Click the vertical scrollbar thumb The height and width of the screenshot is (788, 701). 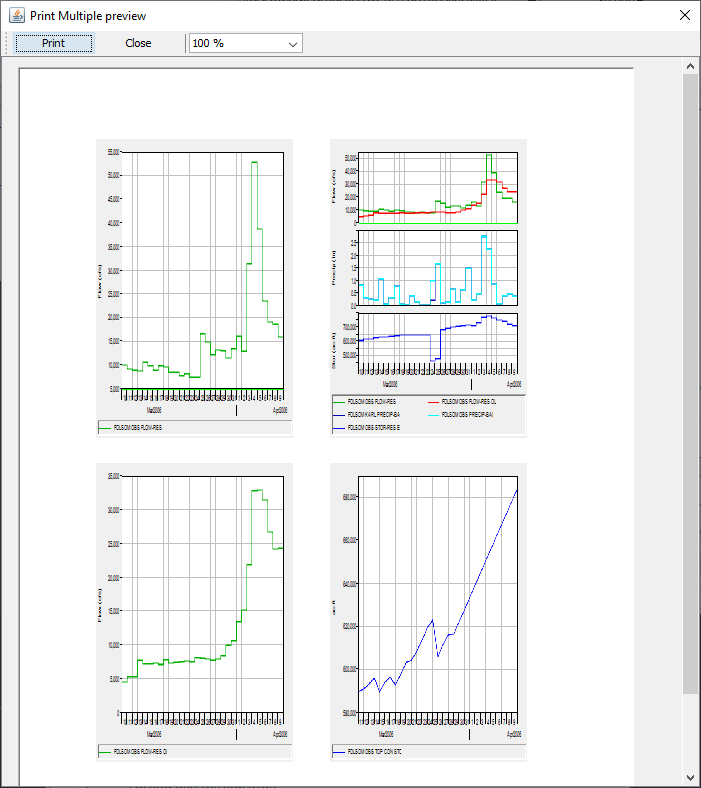[690, 380]
